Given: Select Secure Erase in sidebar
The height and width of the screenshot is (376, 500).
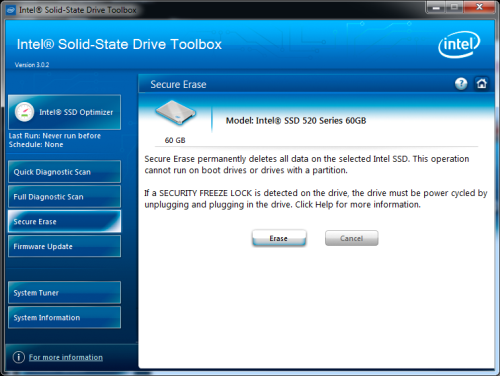Looking at the screenshot, I should point(65,221).
